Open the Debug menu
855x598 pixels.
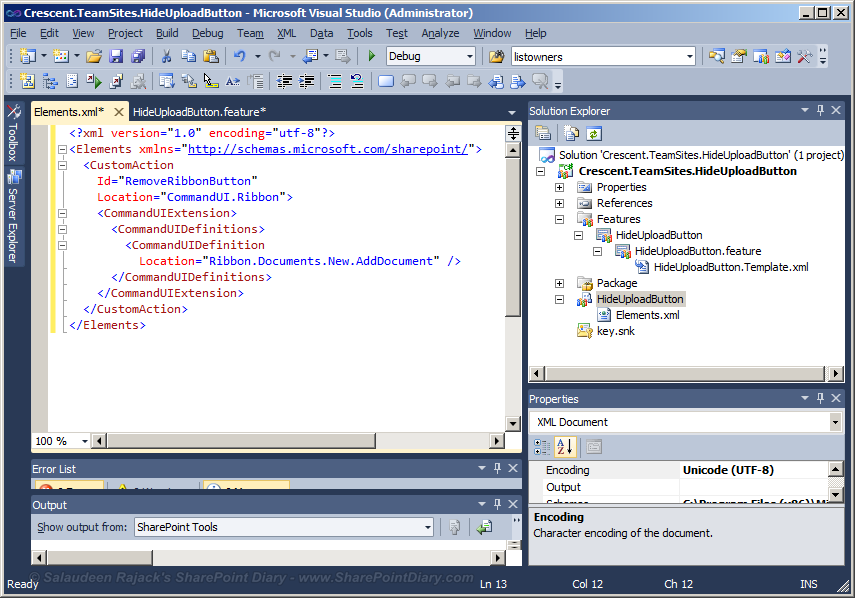click(208, 33)
